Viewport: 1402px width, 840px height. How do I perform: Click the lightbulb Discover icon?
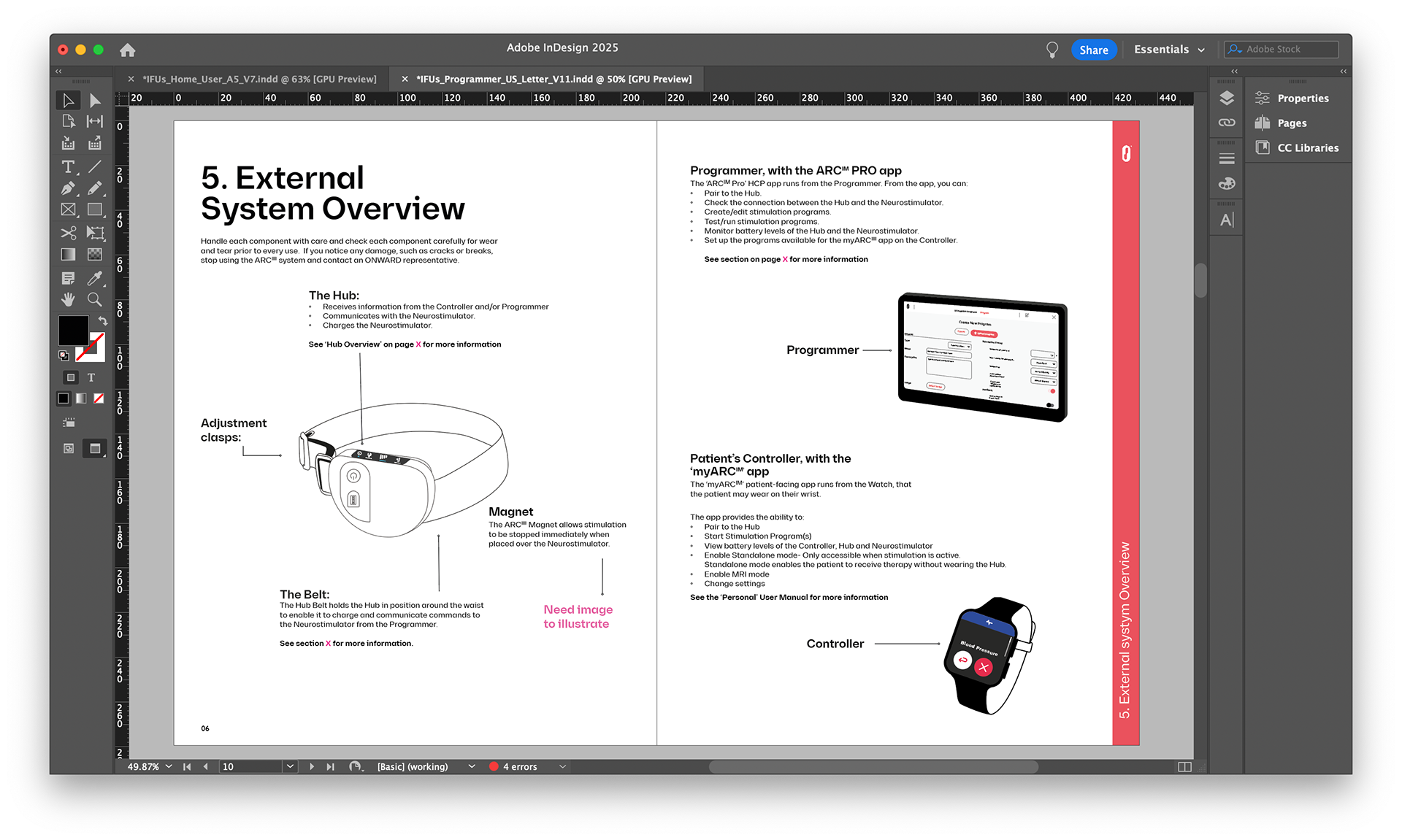coord(1052,50)
